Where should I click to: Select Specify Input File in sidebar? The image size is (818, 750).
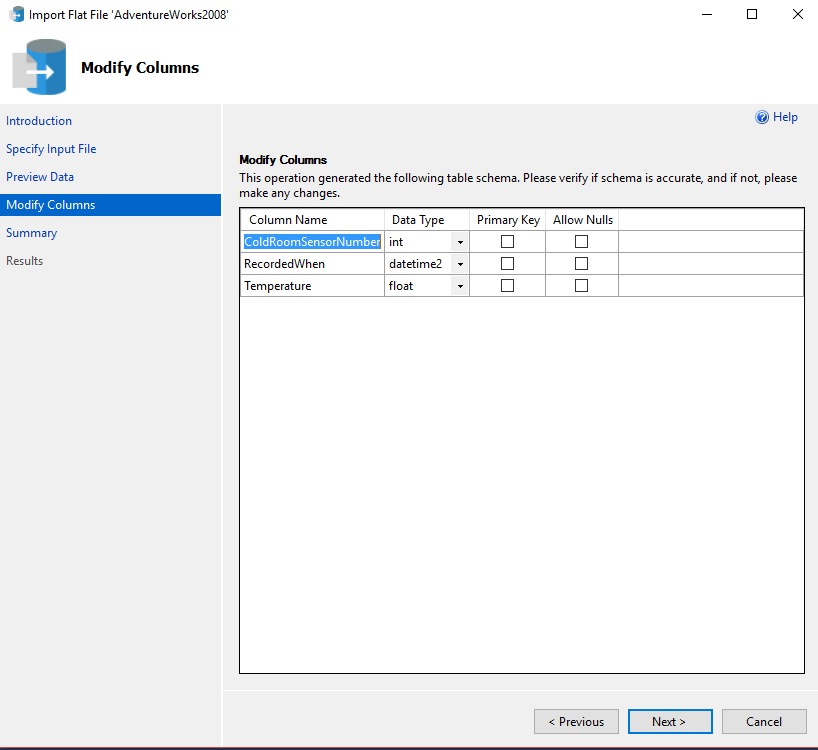click(x=51, y=149)
